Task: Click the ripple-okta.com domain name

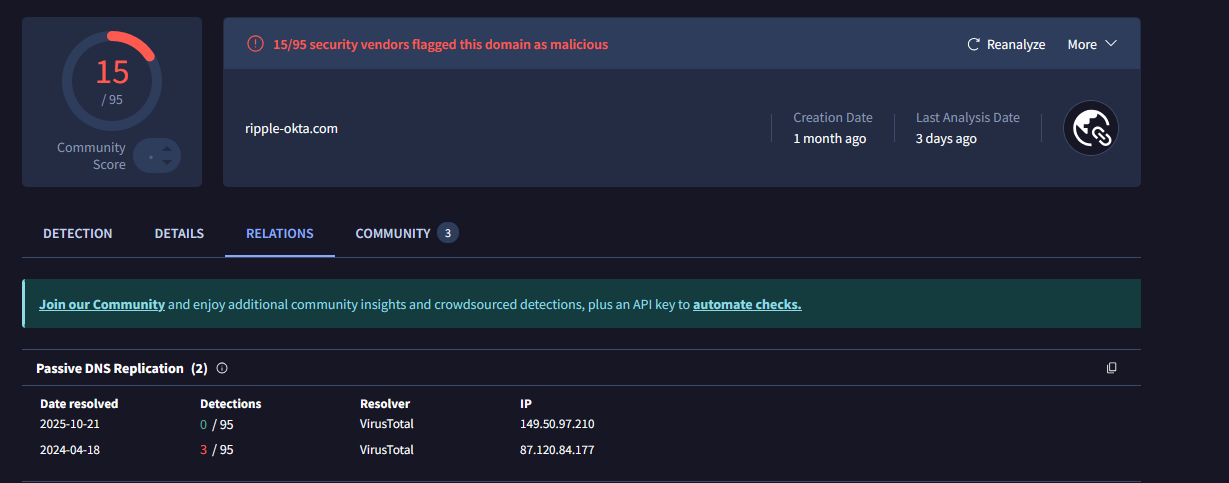Action: point(291,128)
